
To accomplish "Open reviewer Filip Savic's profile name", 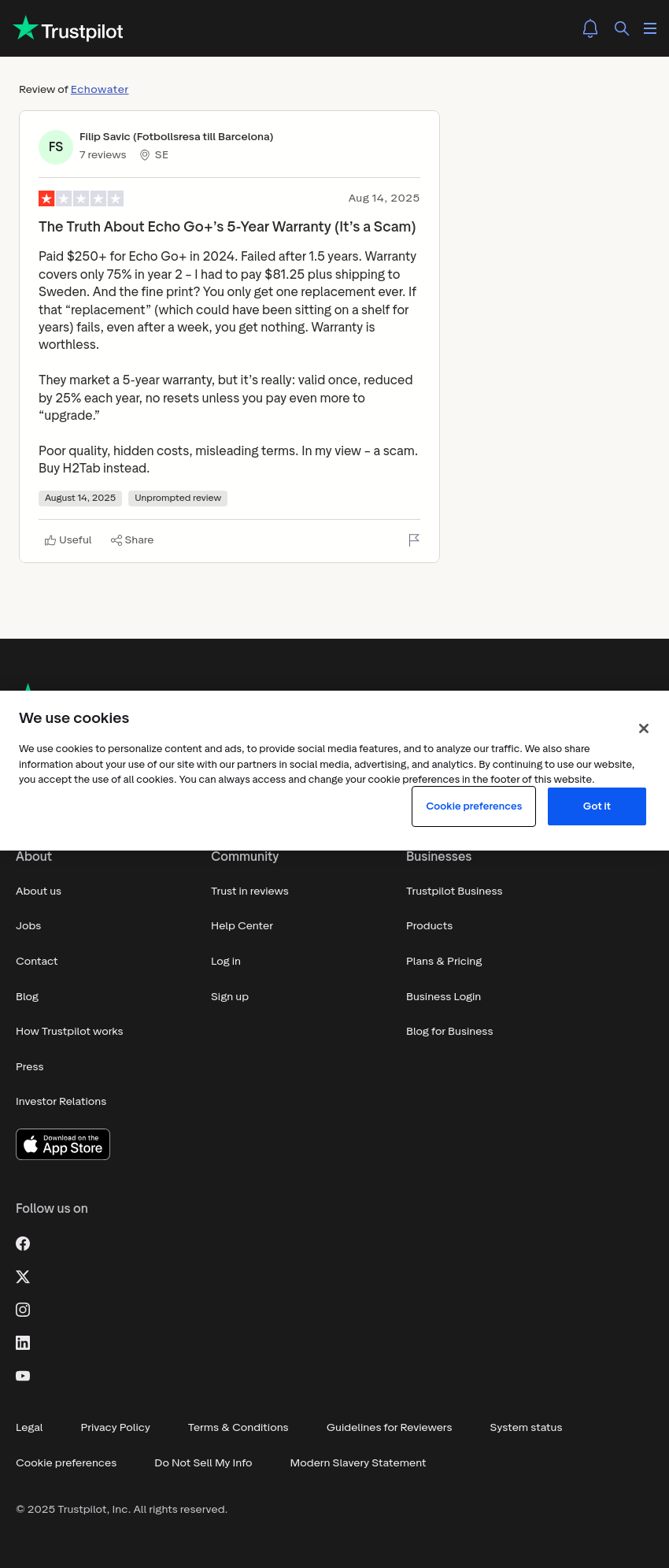I will click(x=176, y=137).
